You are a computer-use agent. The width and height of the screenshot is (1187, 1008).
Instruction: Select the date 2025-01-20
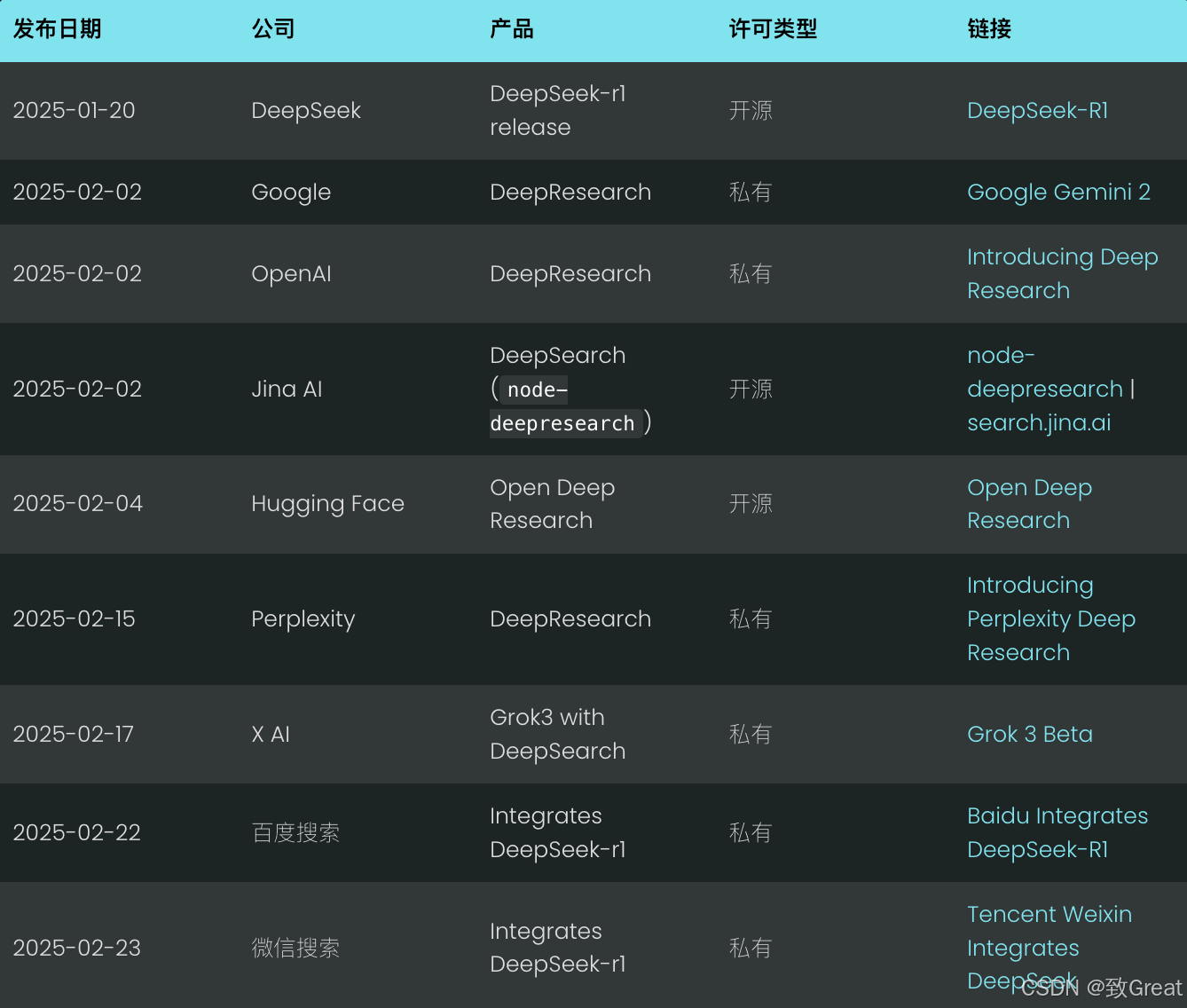[74, 111]
